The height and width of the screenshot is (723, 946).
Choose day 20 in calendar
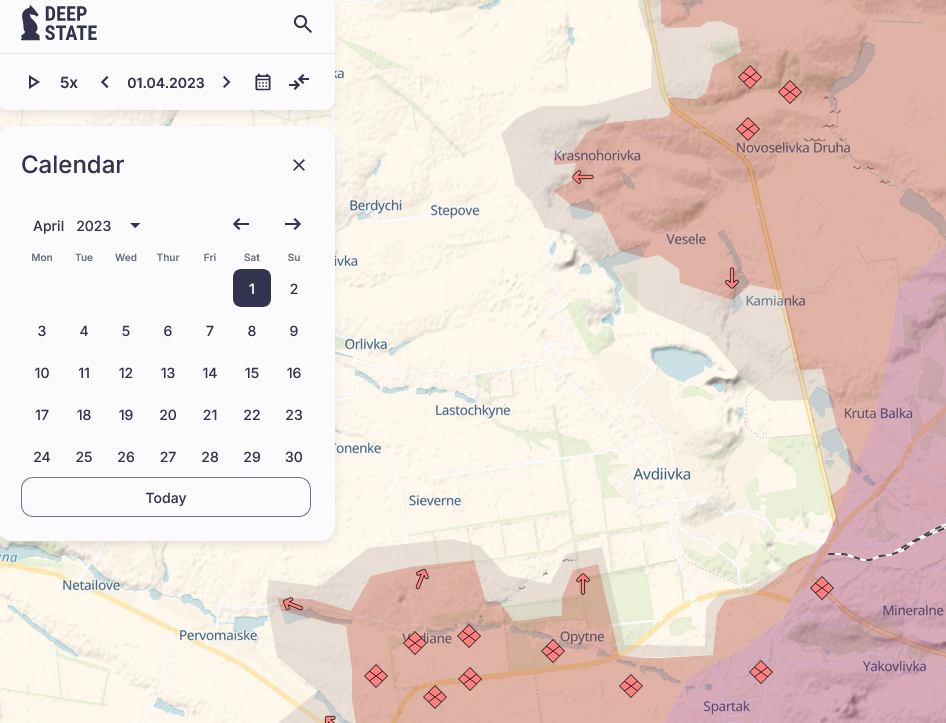coord(168,415)
